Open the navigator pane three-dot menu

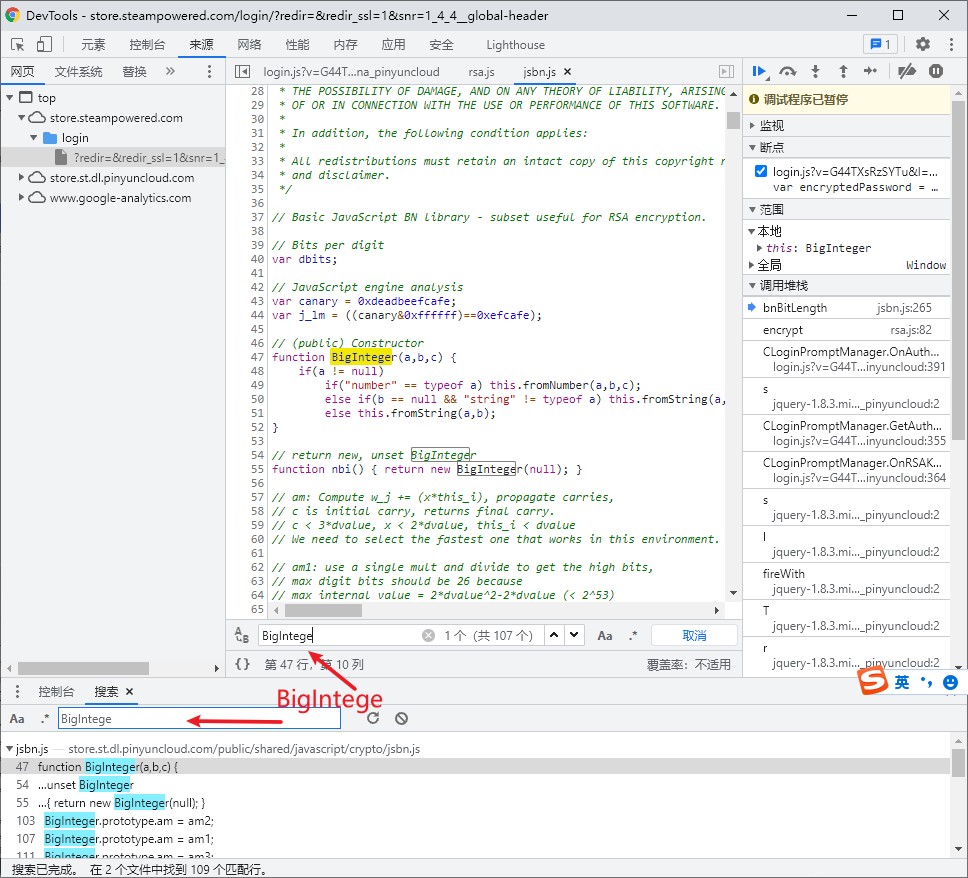click(x=209, y=72)
